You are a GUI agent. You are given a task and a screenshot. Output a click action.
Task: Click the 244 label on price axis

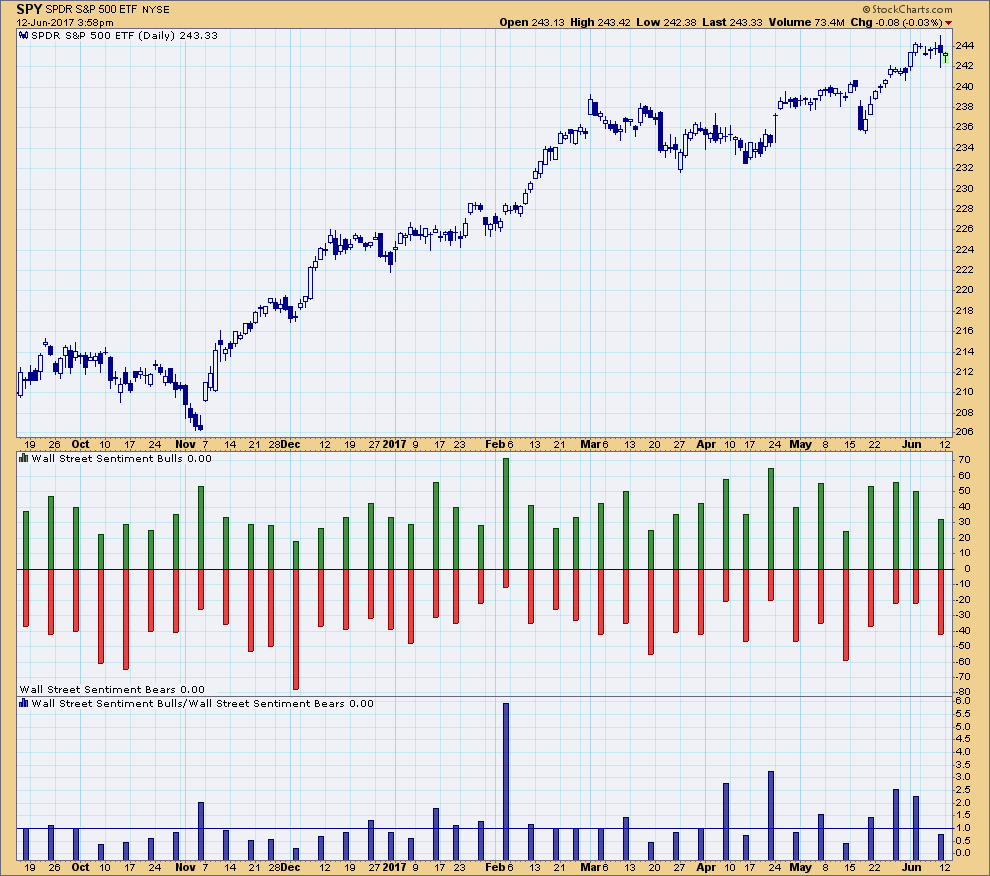(x=964, y=45)
